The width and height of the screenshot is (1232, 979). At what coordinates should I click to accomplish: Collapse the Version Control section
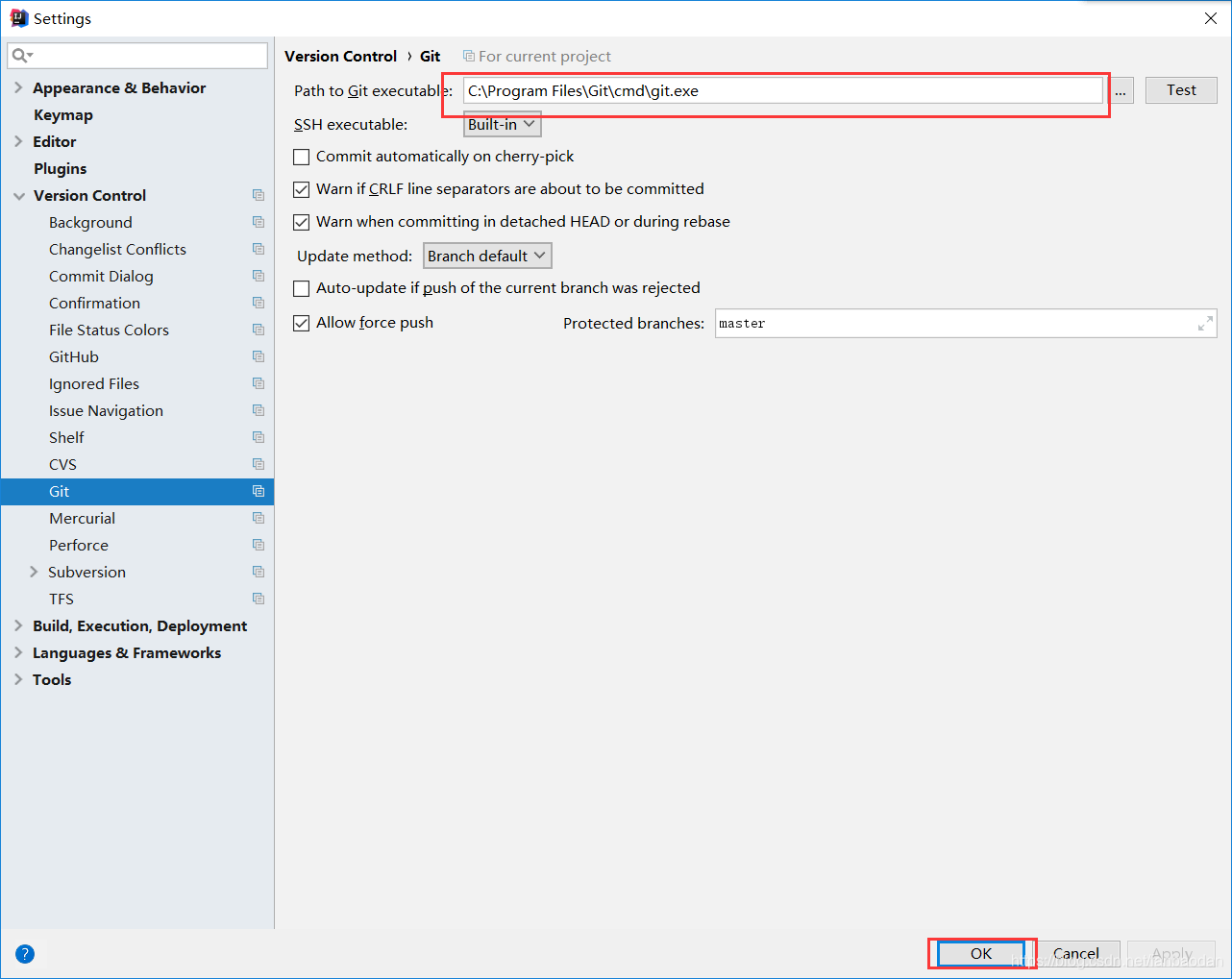(x=19, y=196)
